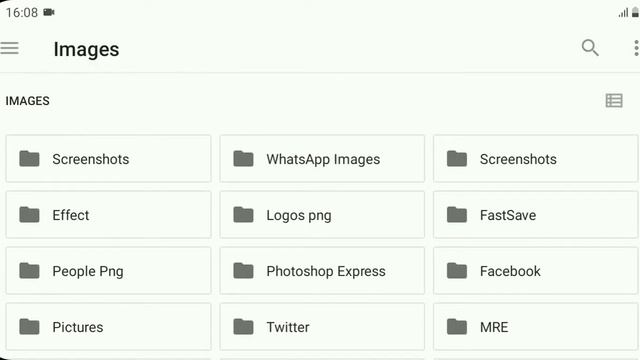Open the three-dot overflow menu
The width and height of the screenshot is (640, 360).
[x=636, y=48]
